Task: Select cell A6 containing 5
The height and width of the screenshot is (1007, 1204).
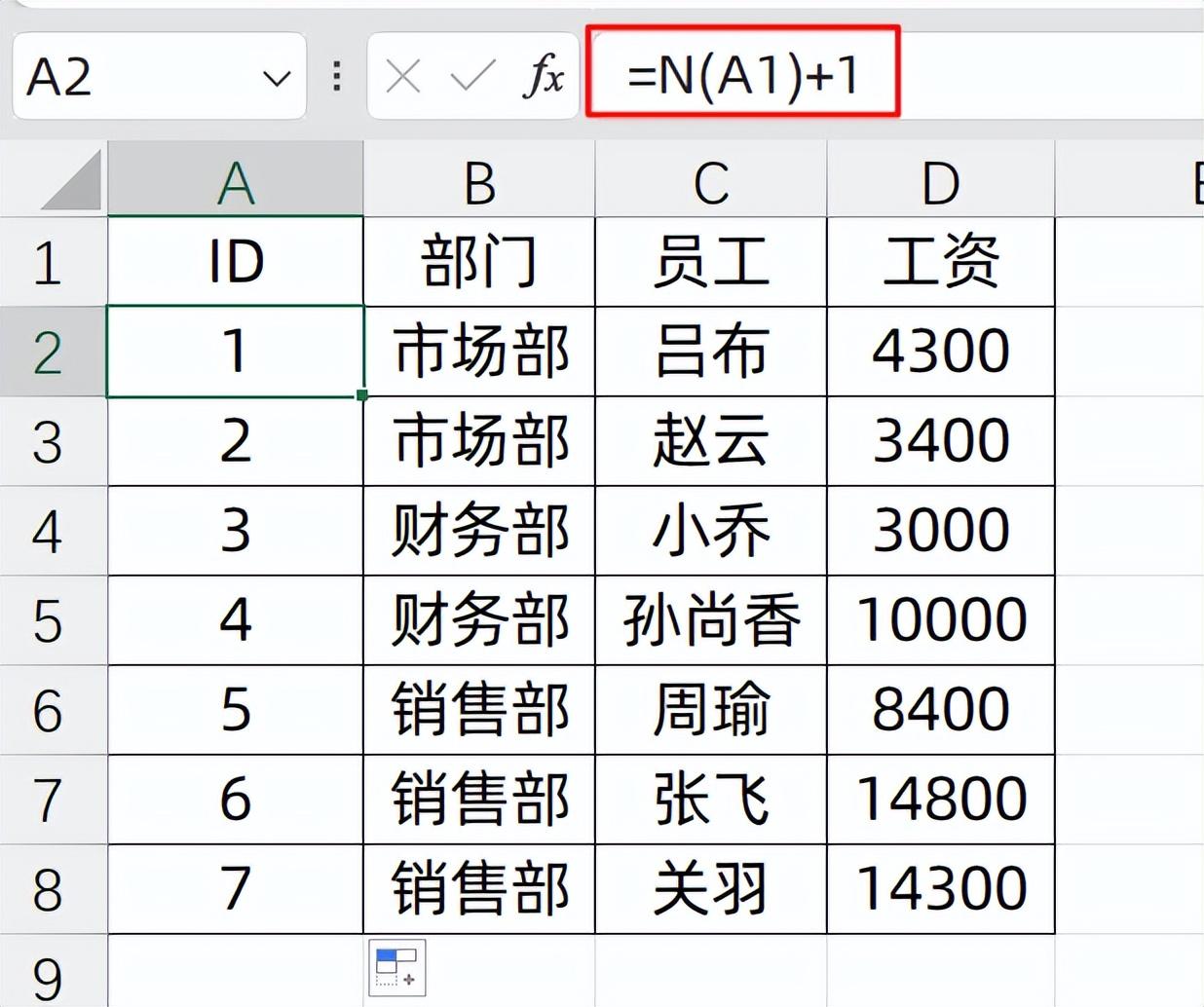Action: tap(235, 710)
